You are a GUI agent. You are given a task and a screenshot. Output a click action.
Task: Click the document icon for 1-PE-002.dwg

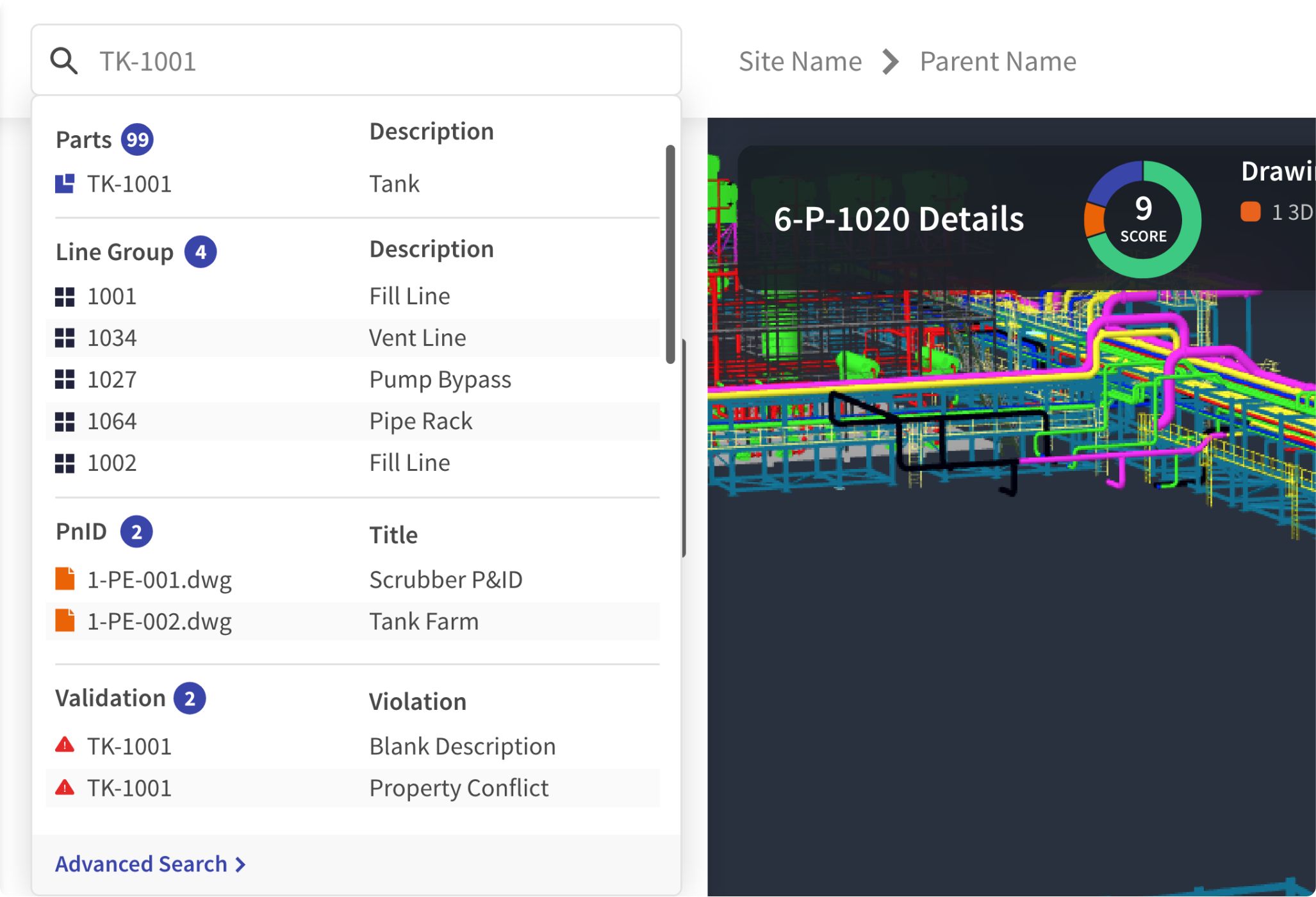[x=66, y=620]
